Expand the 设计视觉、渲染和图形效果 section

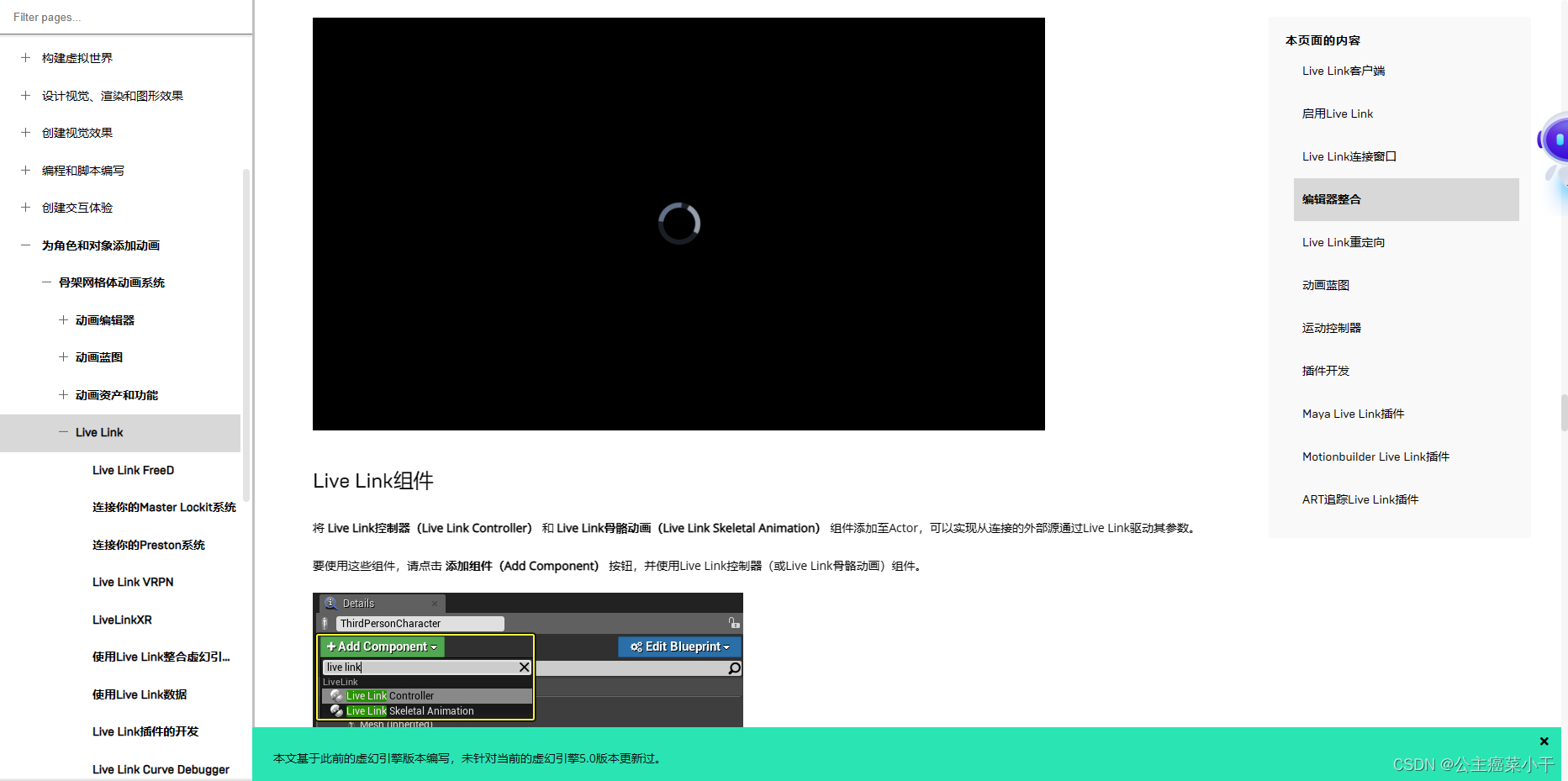pos(25,96)
